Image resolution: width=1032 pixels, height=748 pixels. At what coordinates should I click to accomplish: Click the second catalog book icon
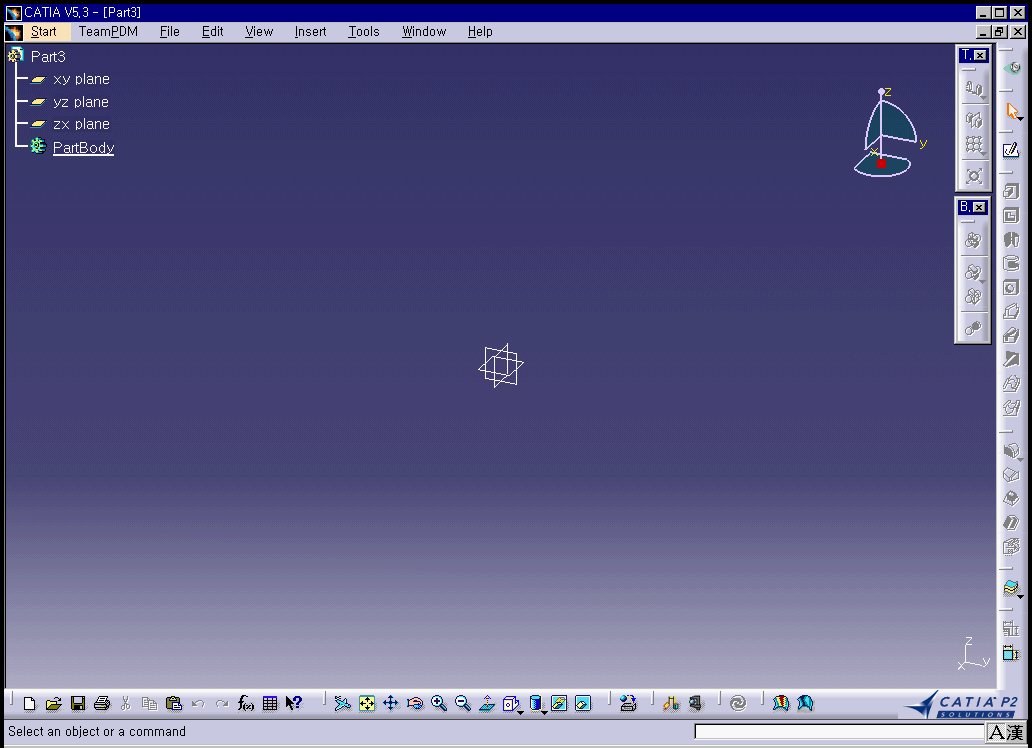click(x=805, y=703)
